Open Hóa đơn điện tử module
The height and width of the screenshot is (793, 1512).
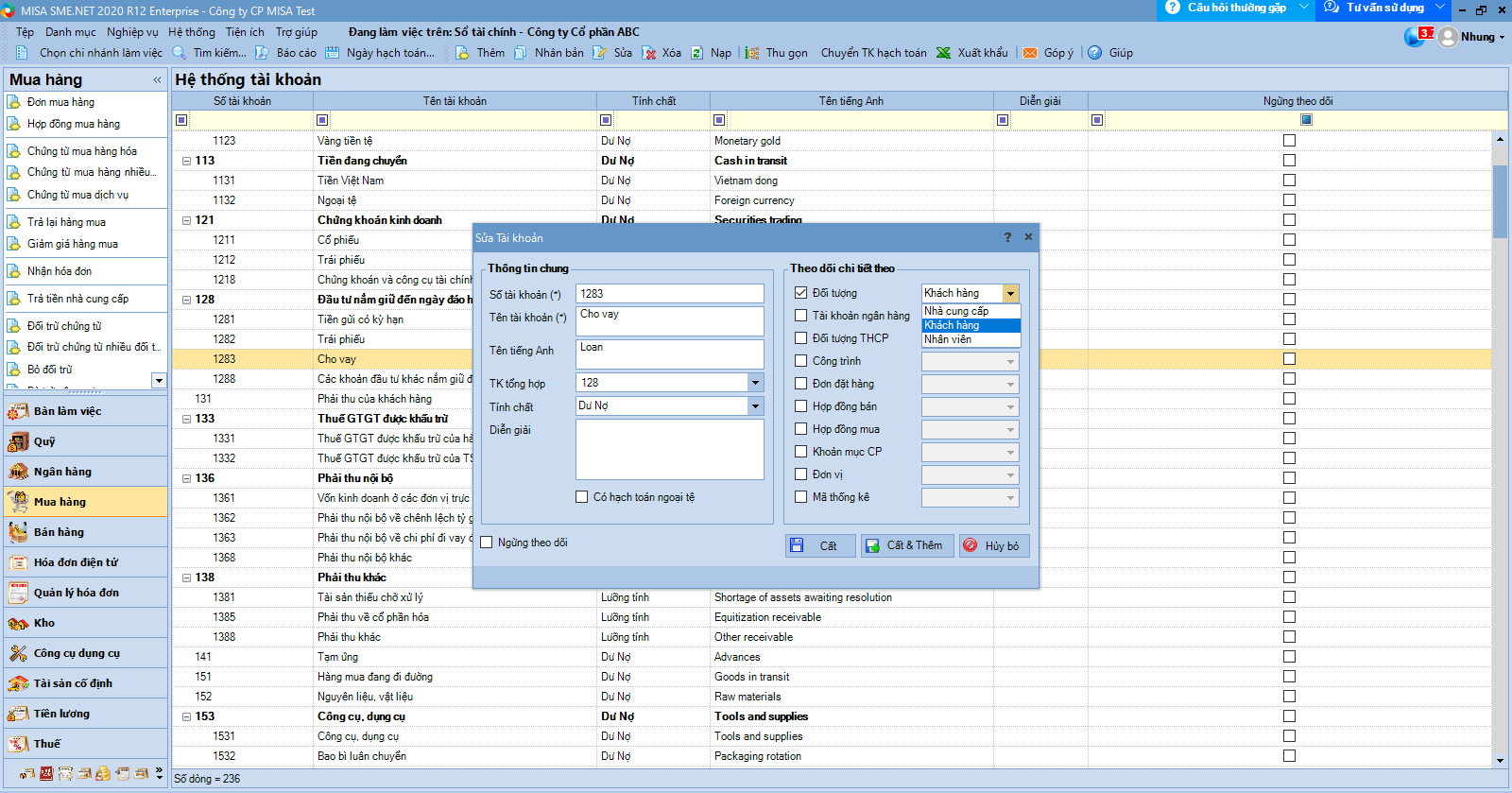[86, 562]
